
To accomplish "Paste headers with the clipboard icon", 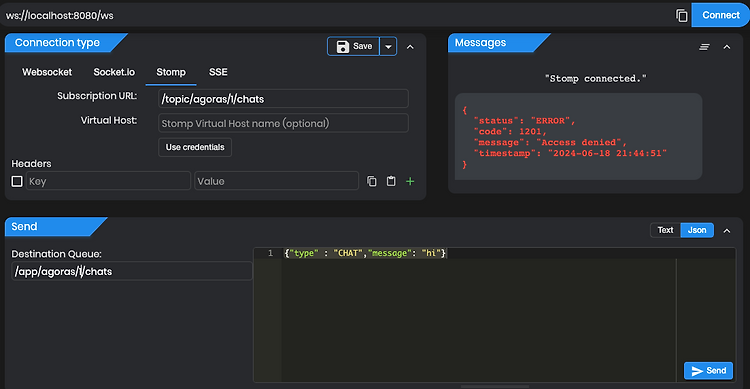I will click(391, 181).
